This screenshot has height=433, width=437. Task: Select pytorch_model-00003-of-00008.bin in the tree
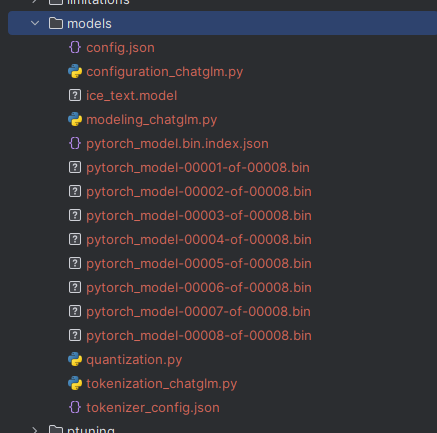click(222, 215)
